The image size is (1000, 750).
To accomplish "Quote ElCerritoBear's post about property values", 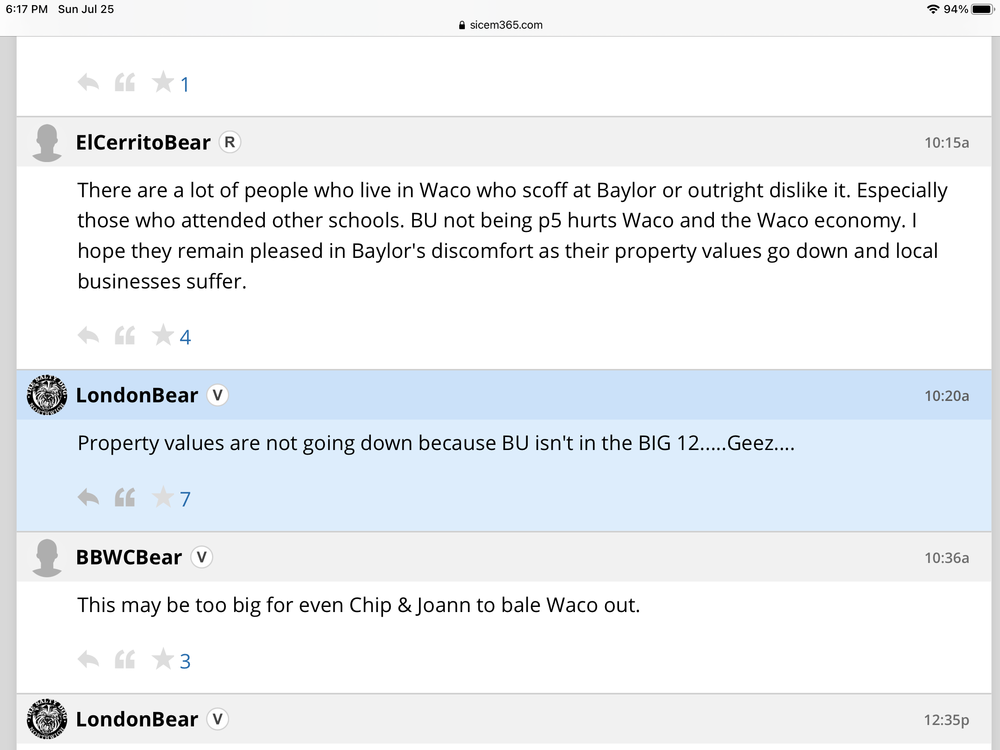I will 125,336.
